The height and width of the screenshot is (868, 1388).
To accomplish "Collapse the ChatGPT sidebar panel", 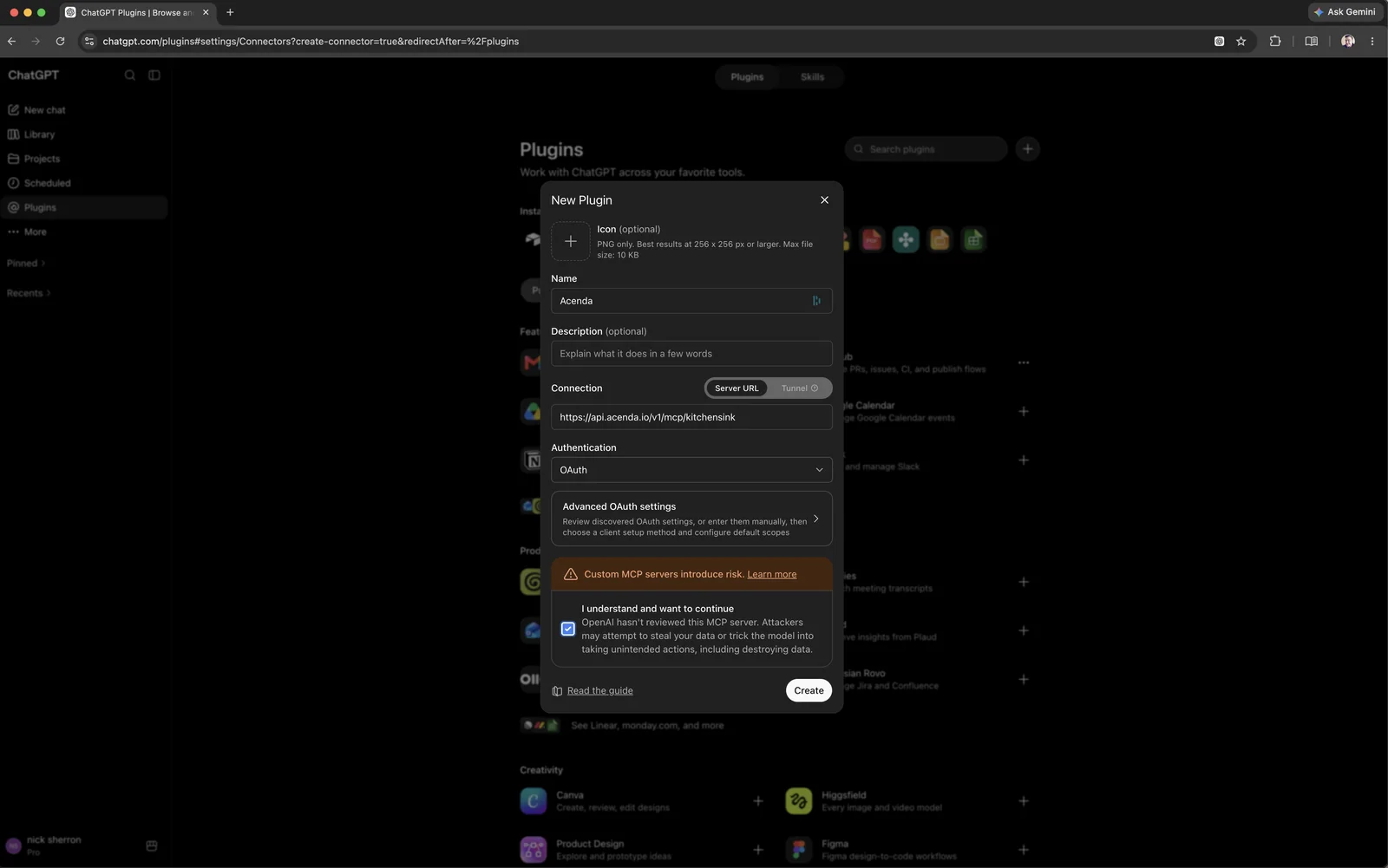I will coord(154,75).
